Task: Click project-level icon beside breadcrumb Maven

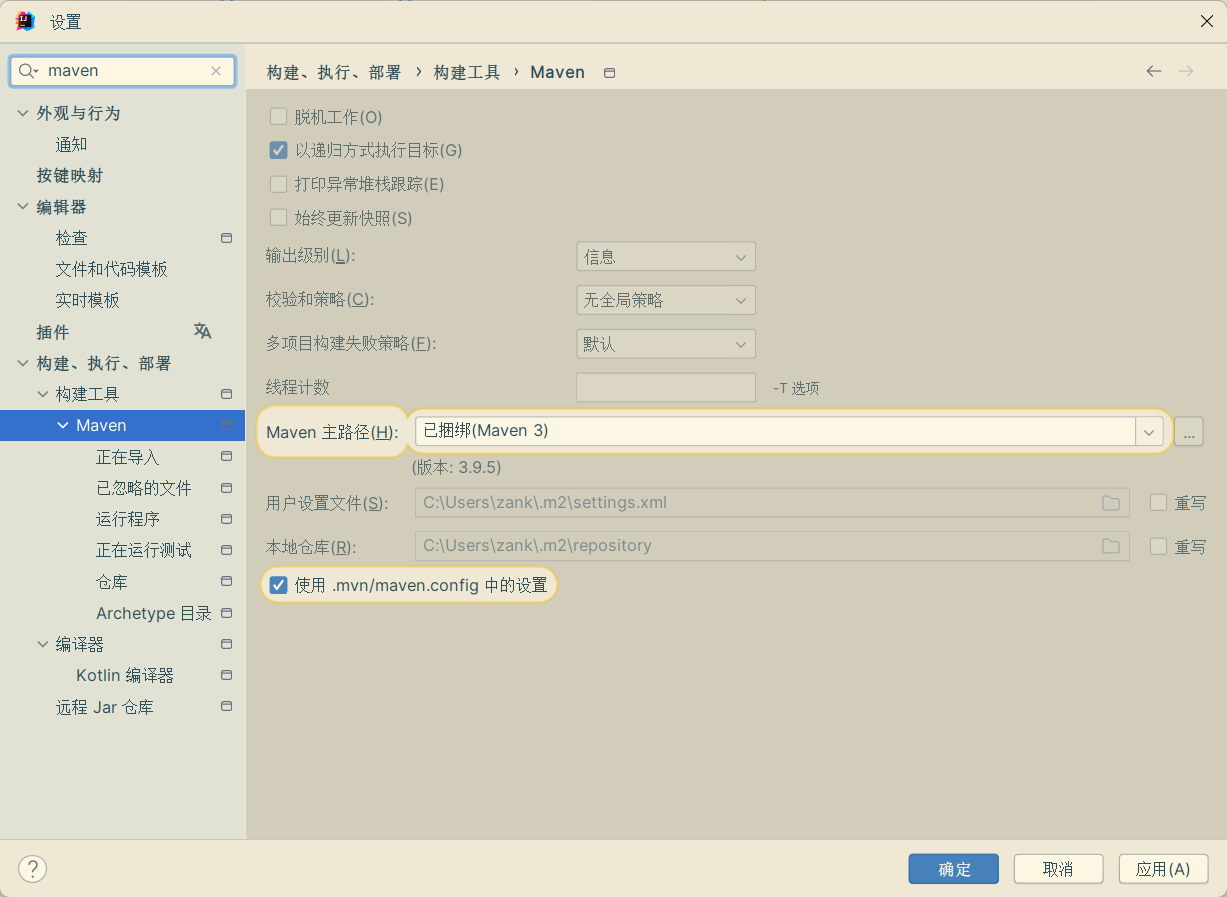Action: [610, 73]
